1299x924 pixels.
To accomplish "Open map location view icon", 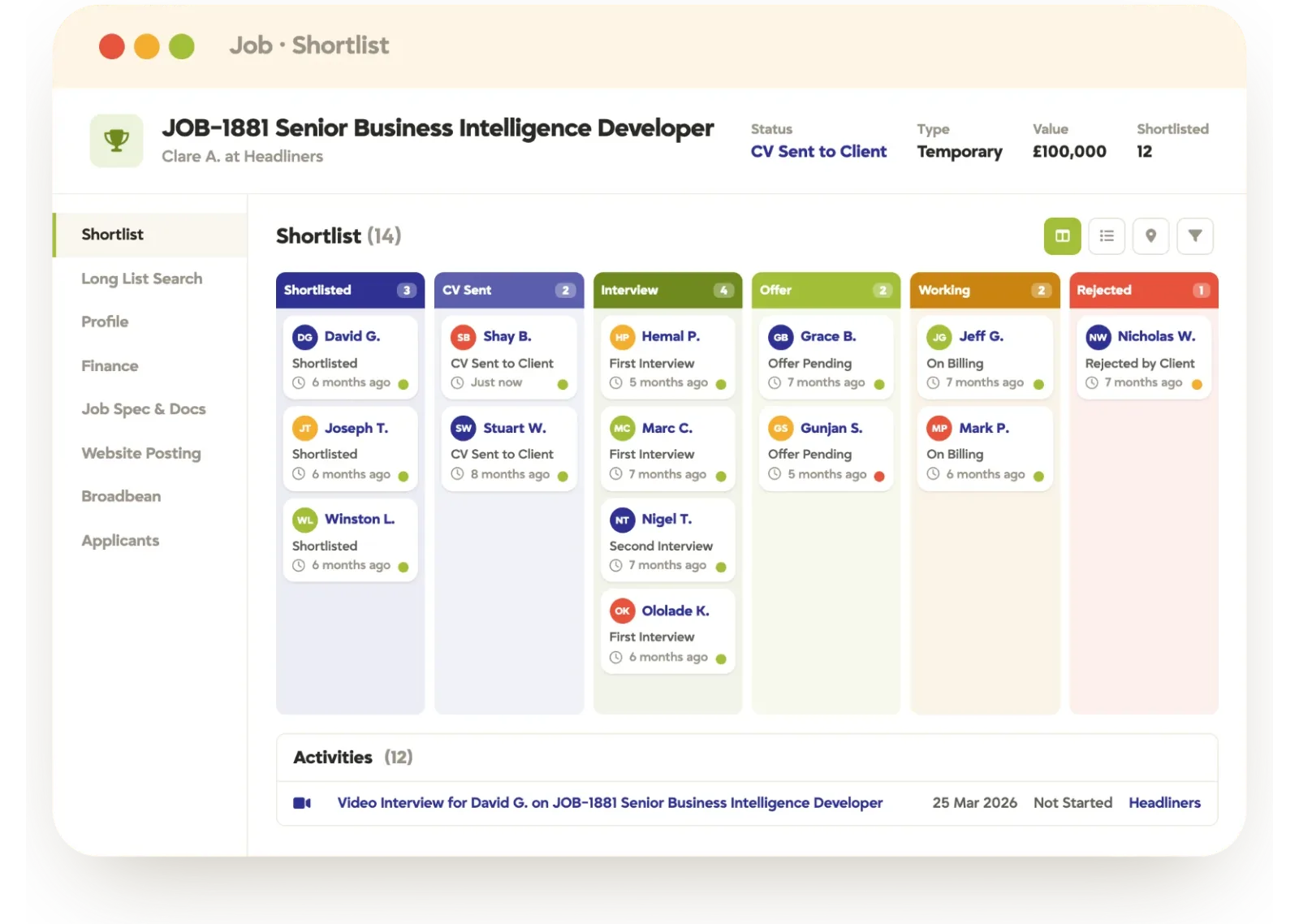I will click(1150, 236).
